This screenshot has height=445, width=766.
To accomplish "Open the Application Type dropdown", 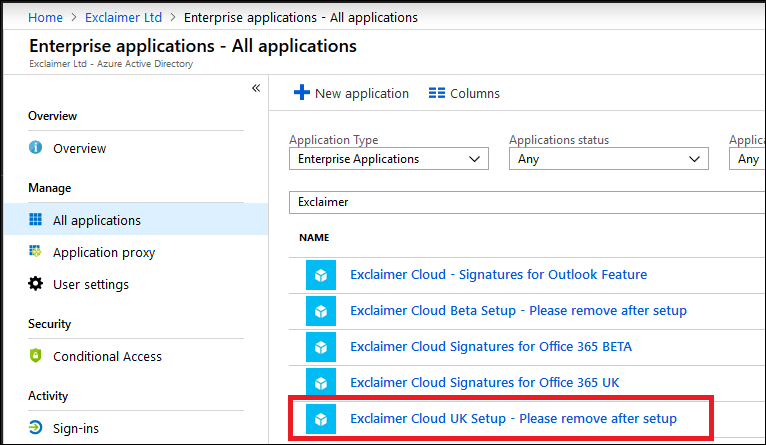I will pos(388,159).
